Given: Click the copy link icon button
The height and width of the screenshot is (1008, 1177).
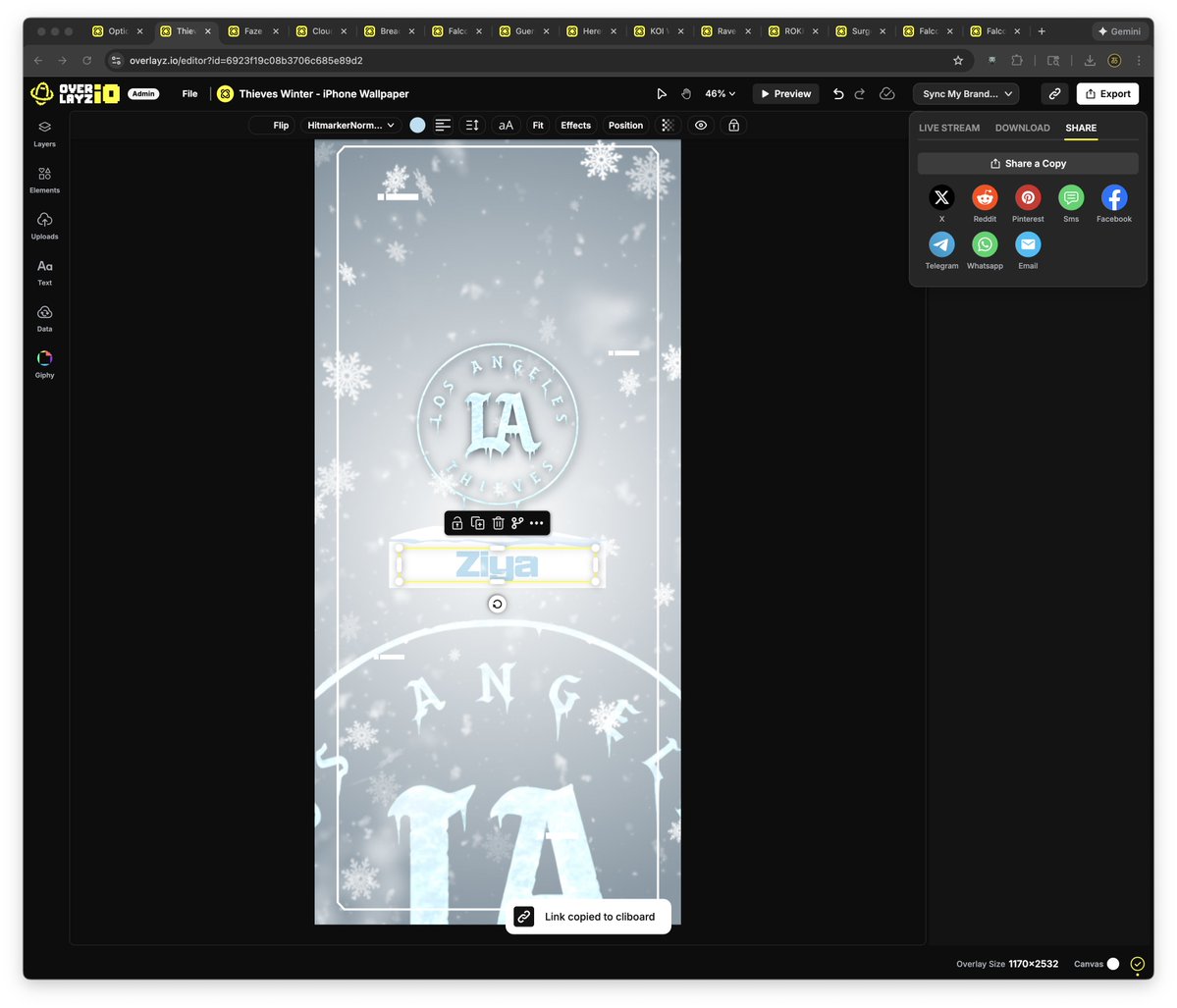Looking at the screenshot, I should pyautogui.click(x=1054, y=94).
